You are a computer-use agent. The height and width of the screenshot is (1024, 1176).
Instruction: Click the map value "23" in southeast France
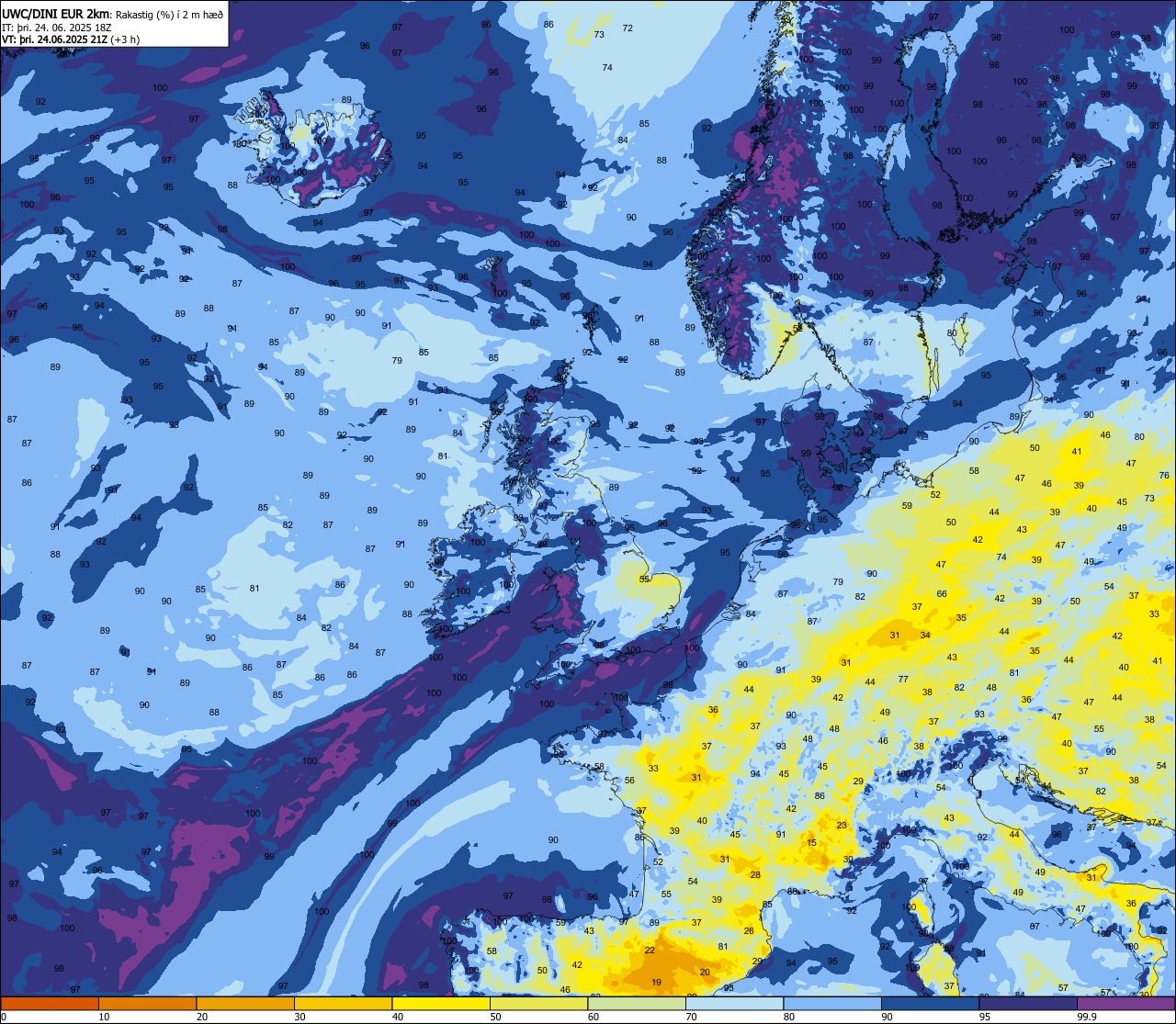tap(842, 826)
